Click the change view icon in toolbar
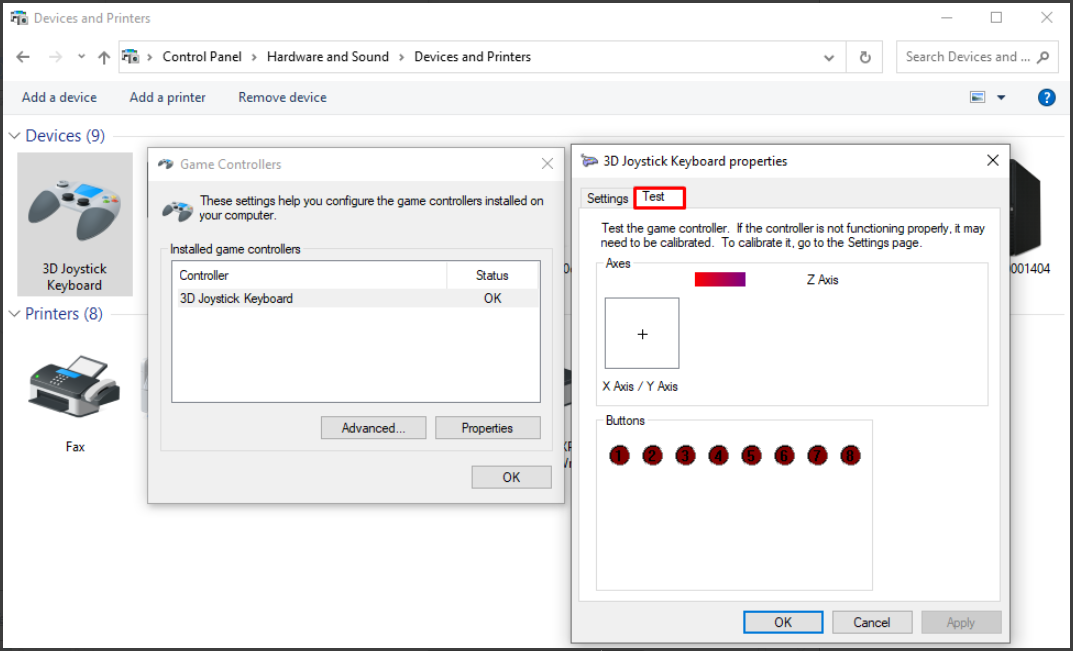 point(978,97)
